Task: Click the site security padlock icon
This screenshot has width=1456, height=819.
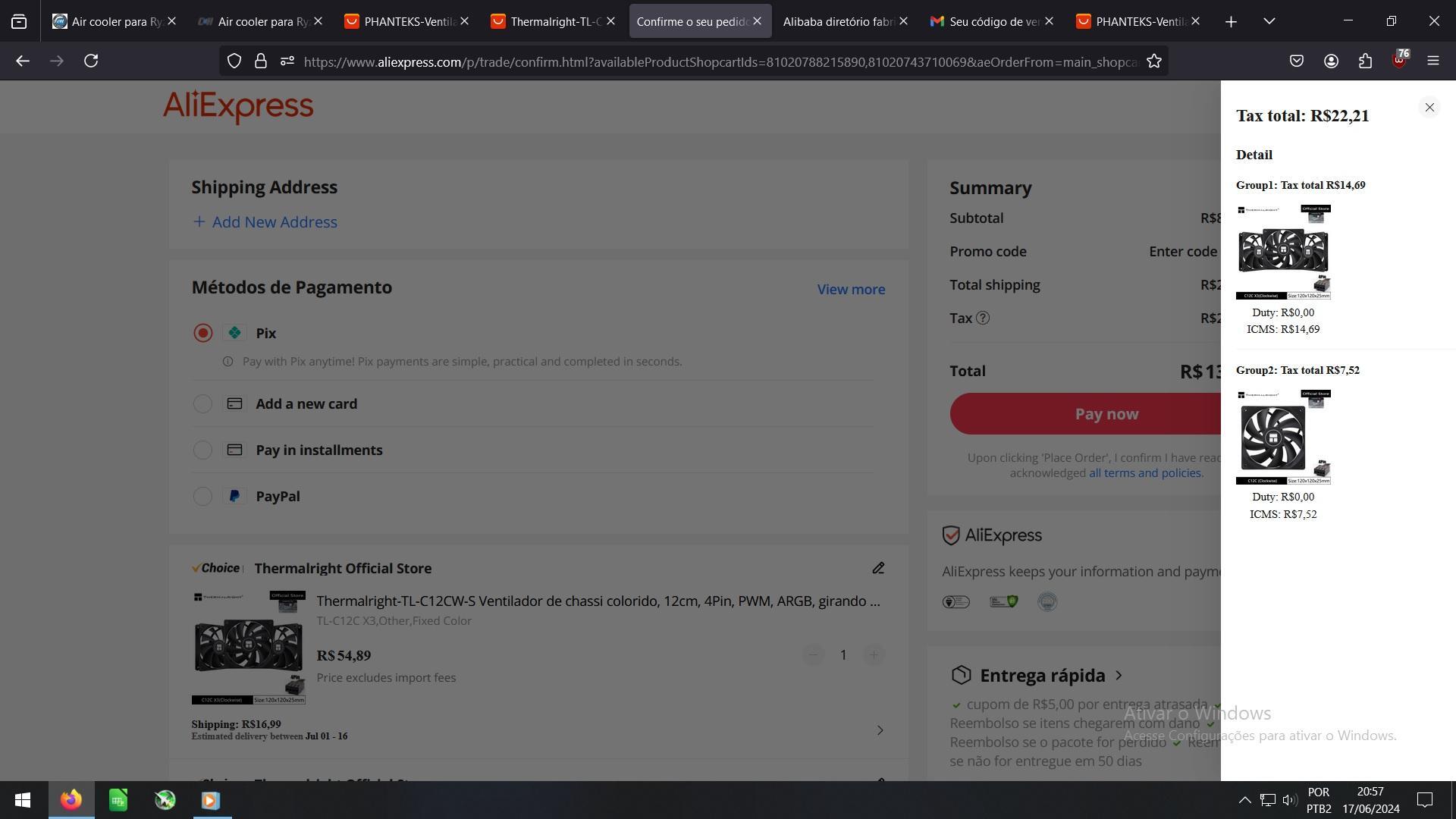Action: click(261, 61)
